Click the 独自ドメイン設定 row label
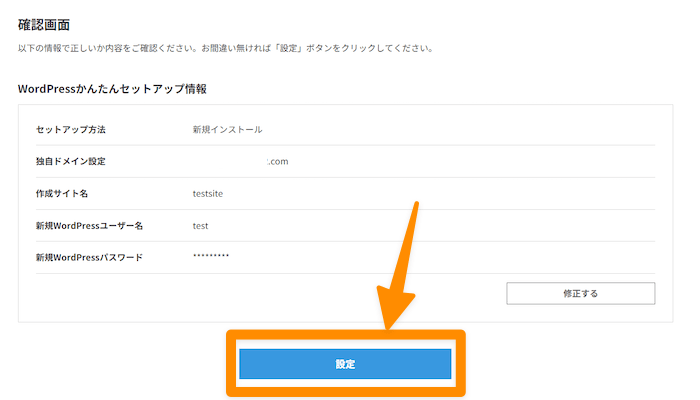Viewport: 700px width, 400px height. point(70,161)
